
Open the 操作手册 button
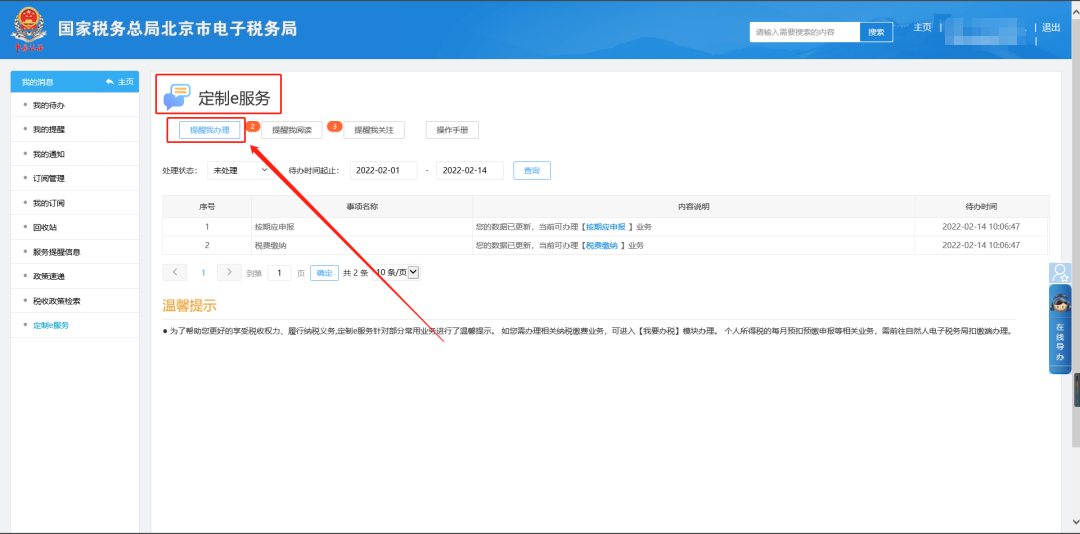(452, 130)
